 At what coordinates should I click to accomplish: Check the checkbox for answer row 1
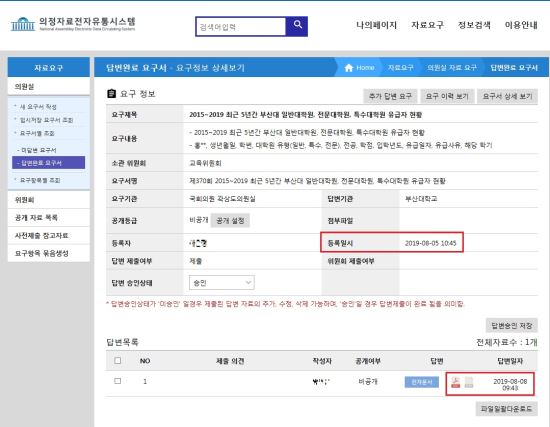[x=118, y=381]
